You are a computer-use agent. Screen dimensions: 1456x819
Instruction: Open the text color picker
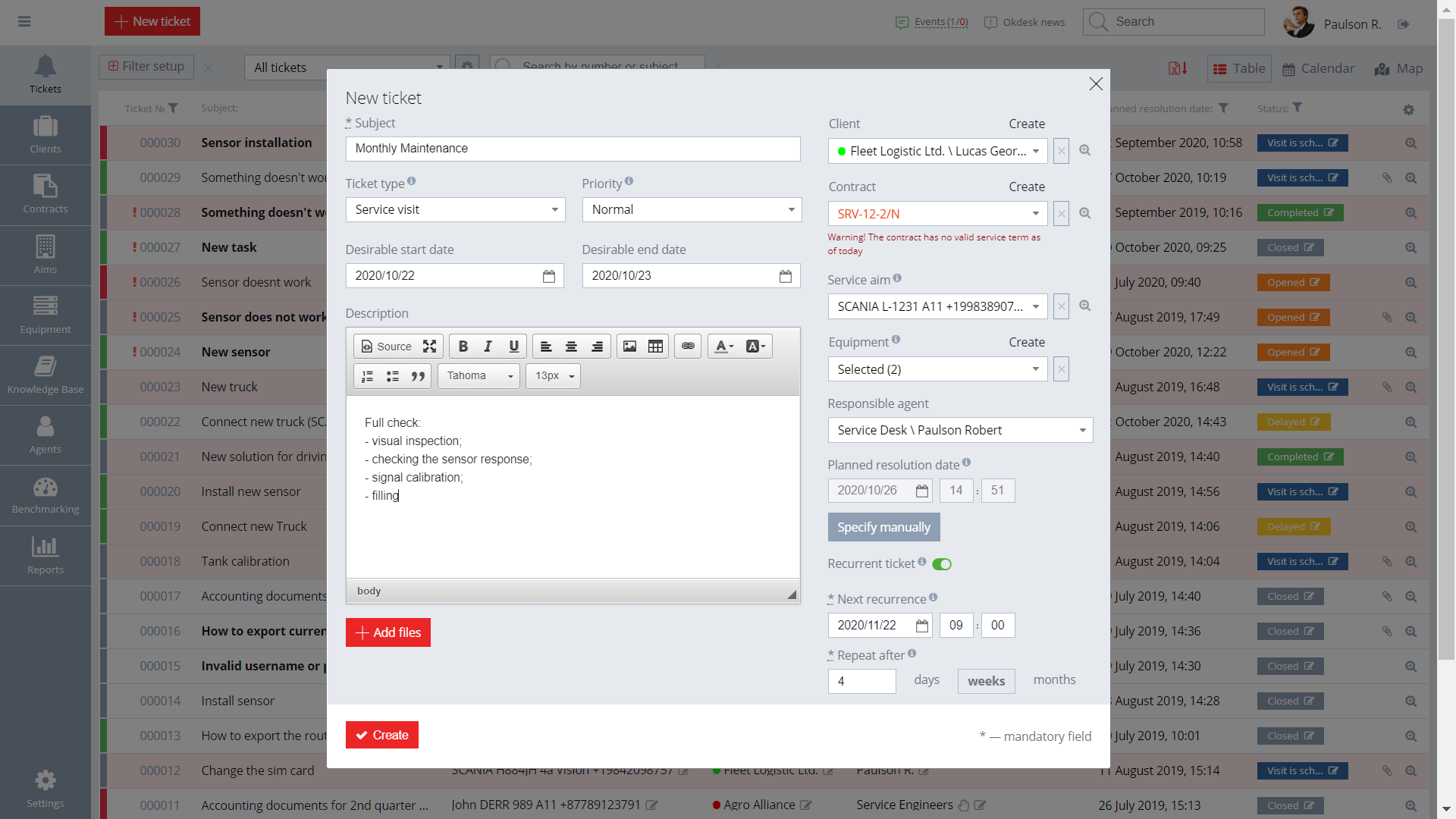(724, 347)
